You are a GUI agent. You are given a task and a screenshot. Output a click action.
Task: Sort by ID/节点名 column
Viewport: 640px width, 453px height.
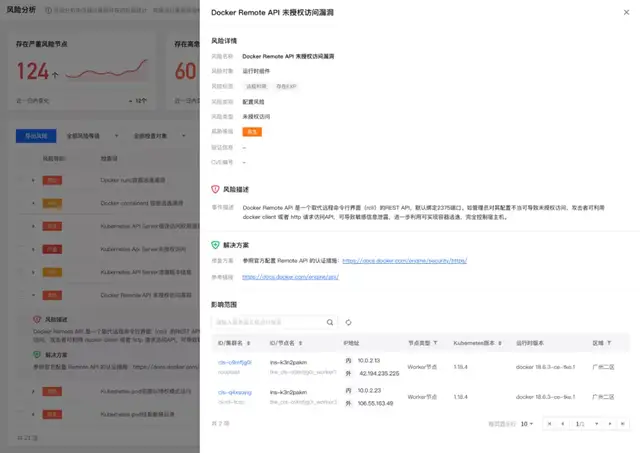(x=301, y=342)
